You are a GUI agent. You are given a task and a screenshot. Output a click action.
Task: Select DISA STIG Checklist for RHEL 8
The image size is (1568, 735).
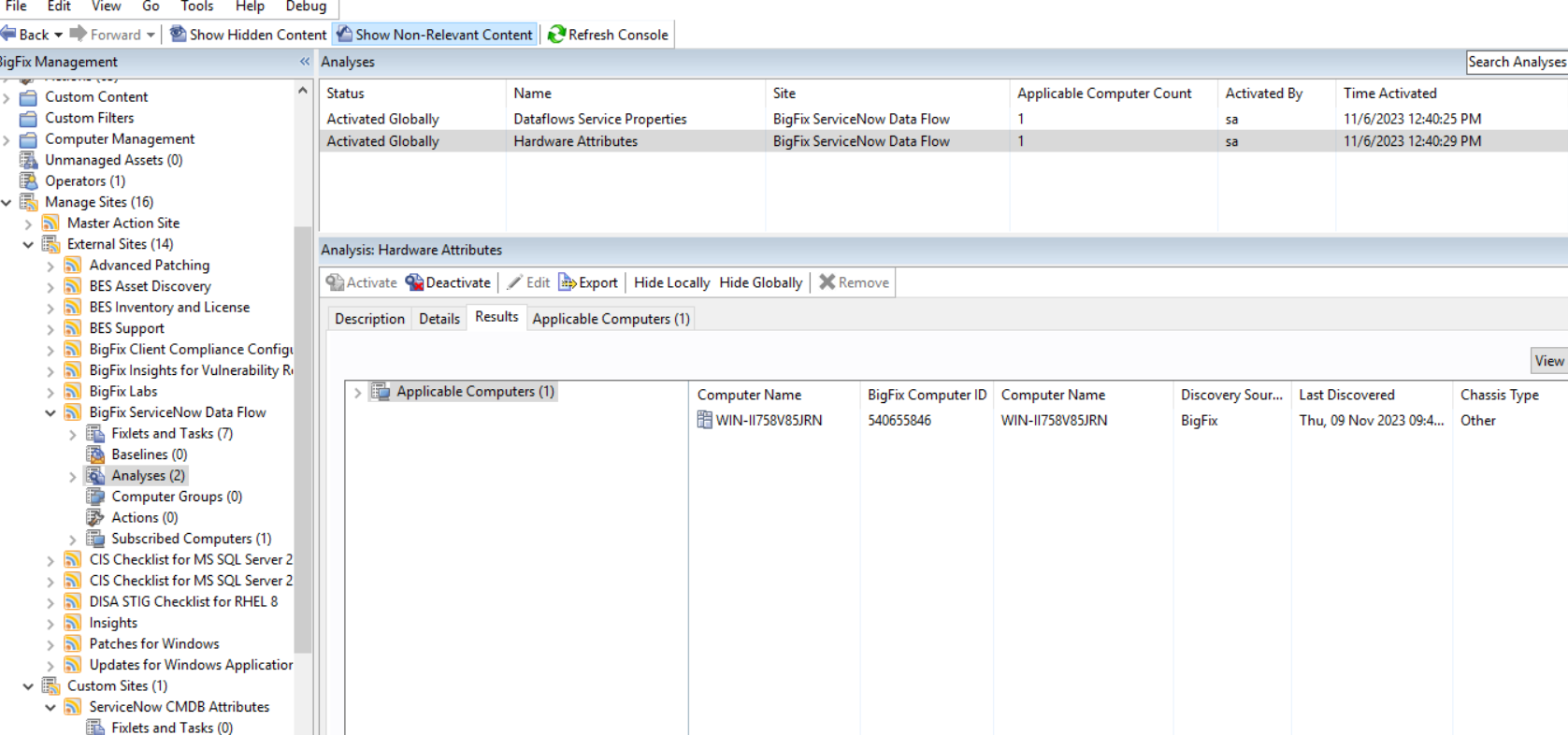pyautogui.click(x=183, y=602)
